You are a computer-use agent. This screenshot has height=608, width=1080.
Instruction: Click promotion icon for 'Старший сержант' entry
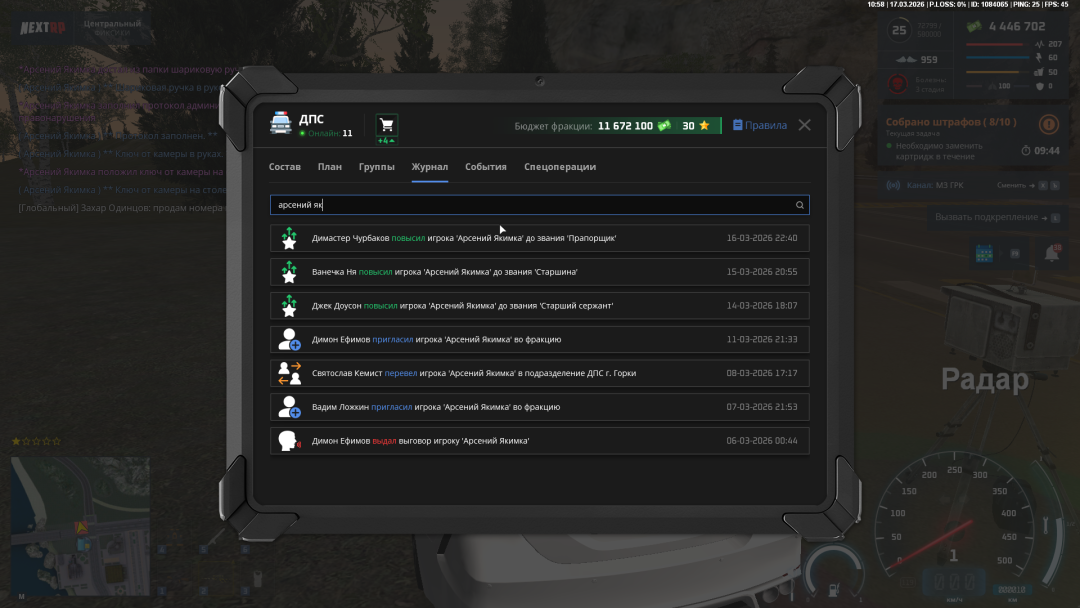[x=289, y=306]
